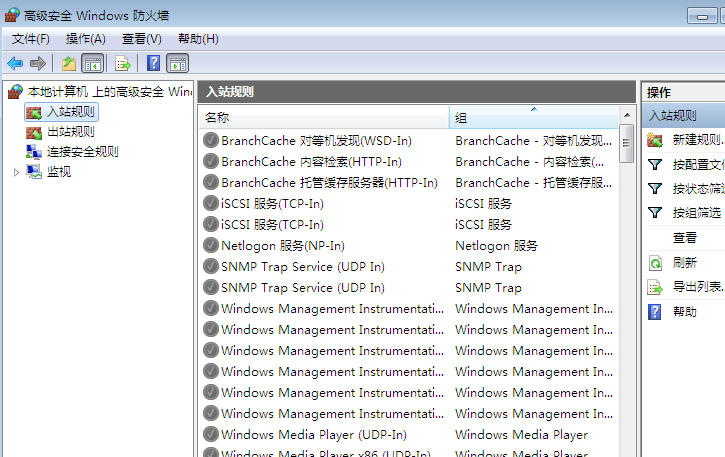This screenshot has width=725, height=457.
Task: Toggle the show/hide console tree icon
Action: pyautogui.click(x=92, y=63)
